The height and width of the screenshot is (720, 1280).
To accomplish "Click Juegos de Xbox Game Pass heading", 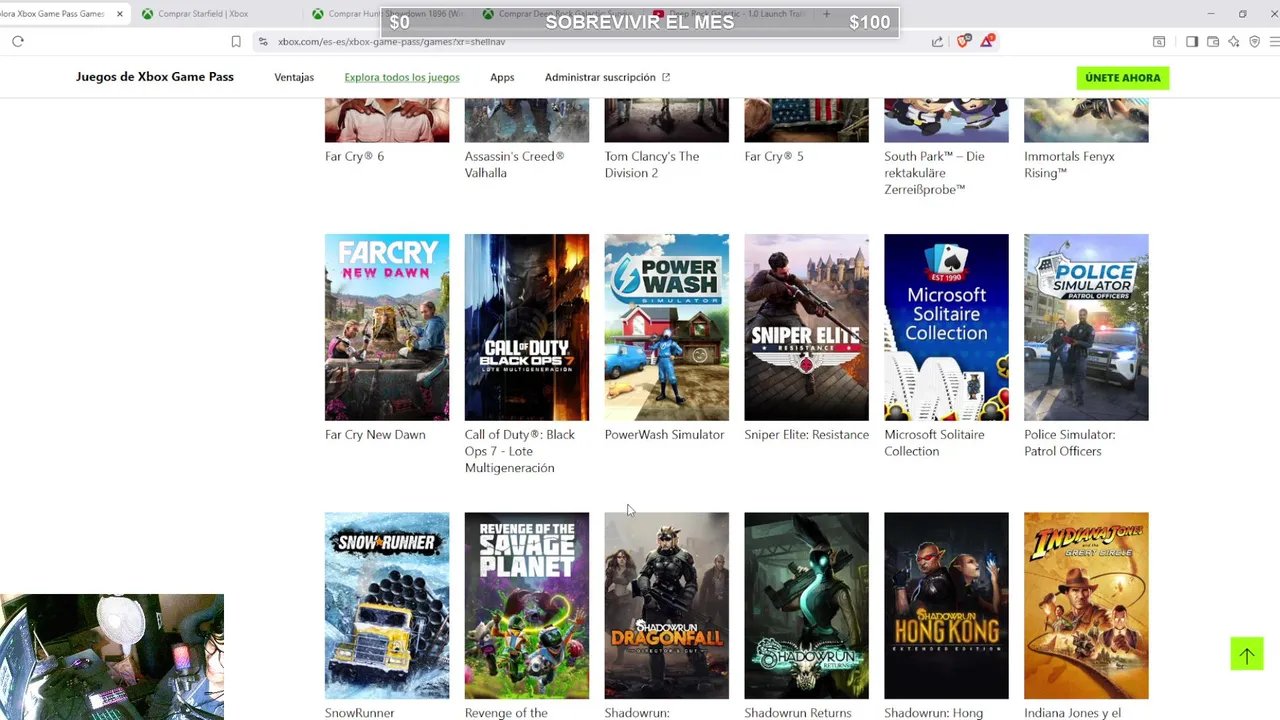I will coord(155,77).
